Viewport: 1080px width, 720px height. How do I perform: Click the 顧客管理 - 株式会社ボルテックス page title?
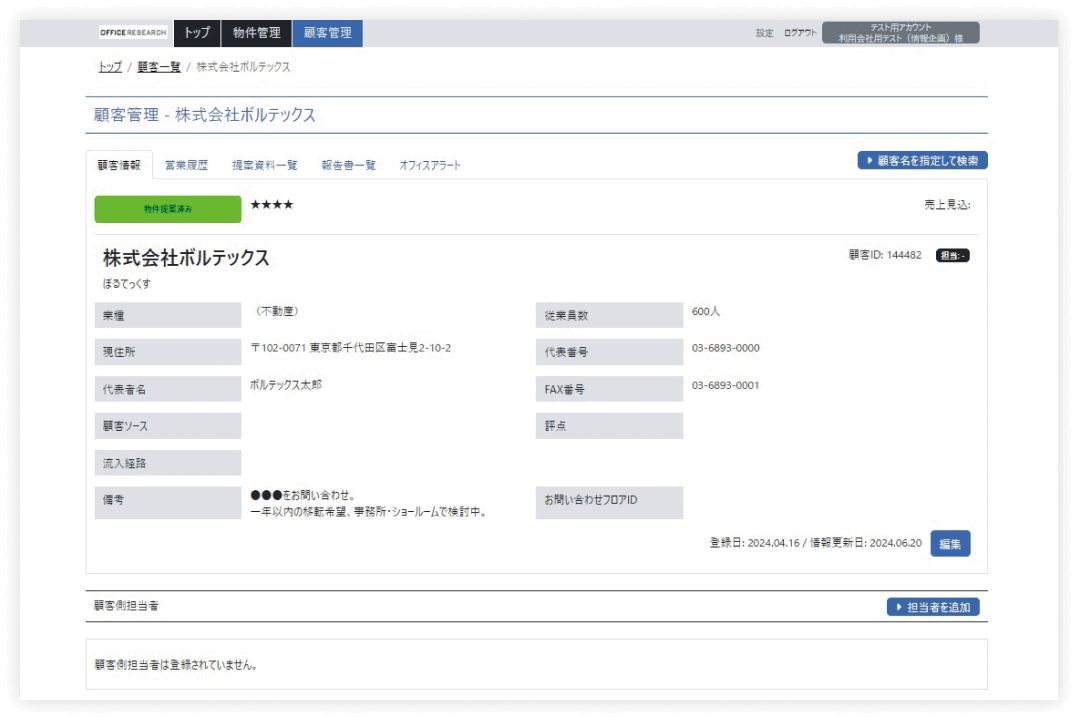(205, 115)
